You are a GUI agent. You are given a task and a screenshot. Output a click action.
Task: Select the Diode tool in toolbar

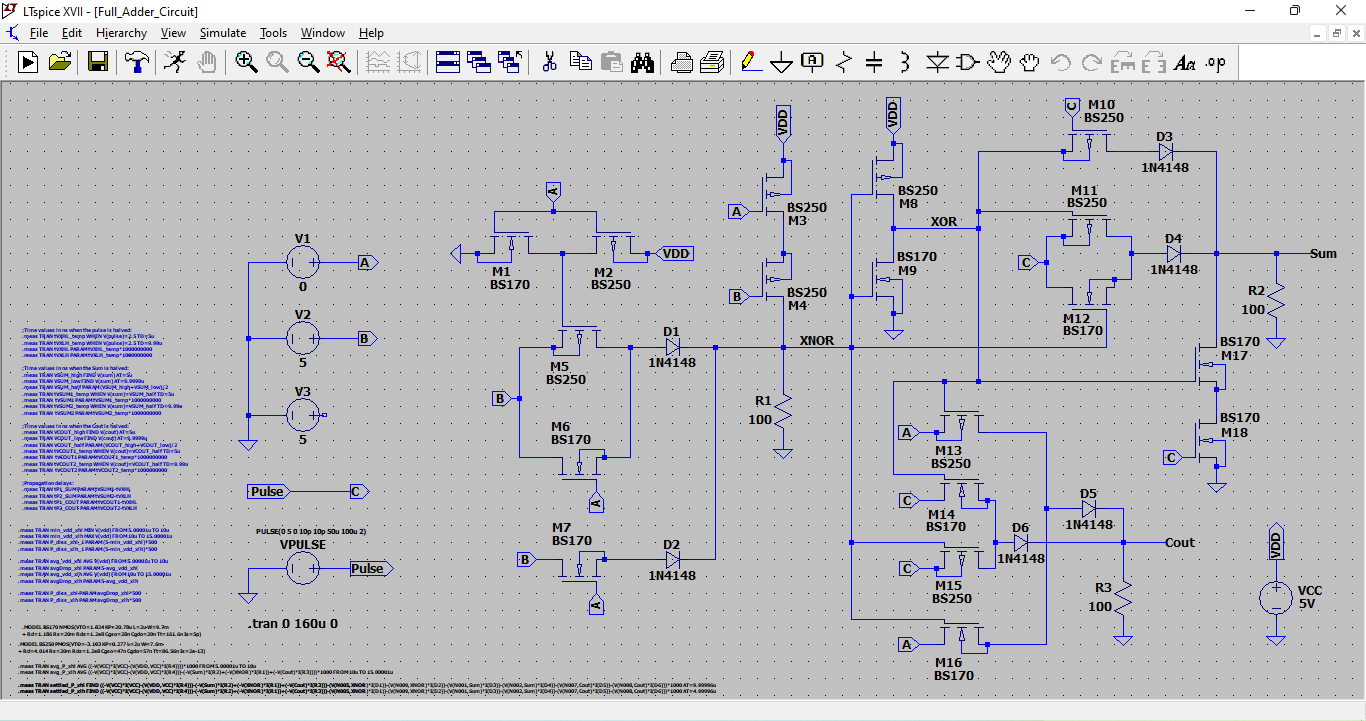click(936, 62)
